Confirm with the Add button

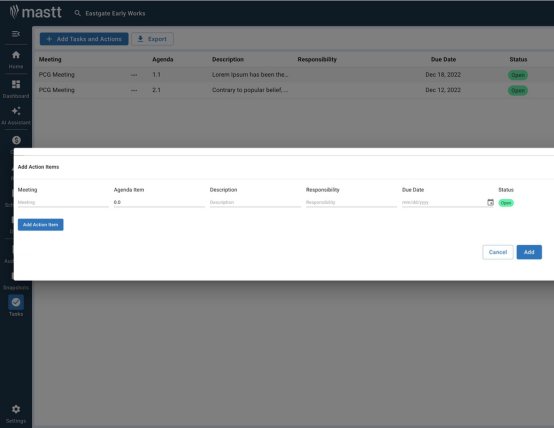tap(529, 252)
